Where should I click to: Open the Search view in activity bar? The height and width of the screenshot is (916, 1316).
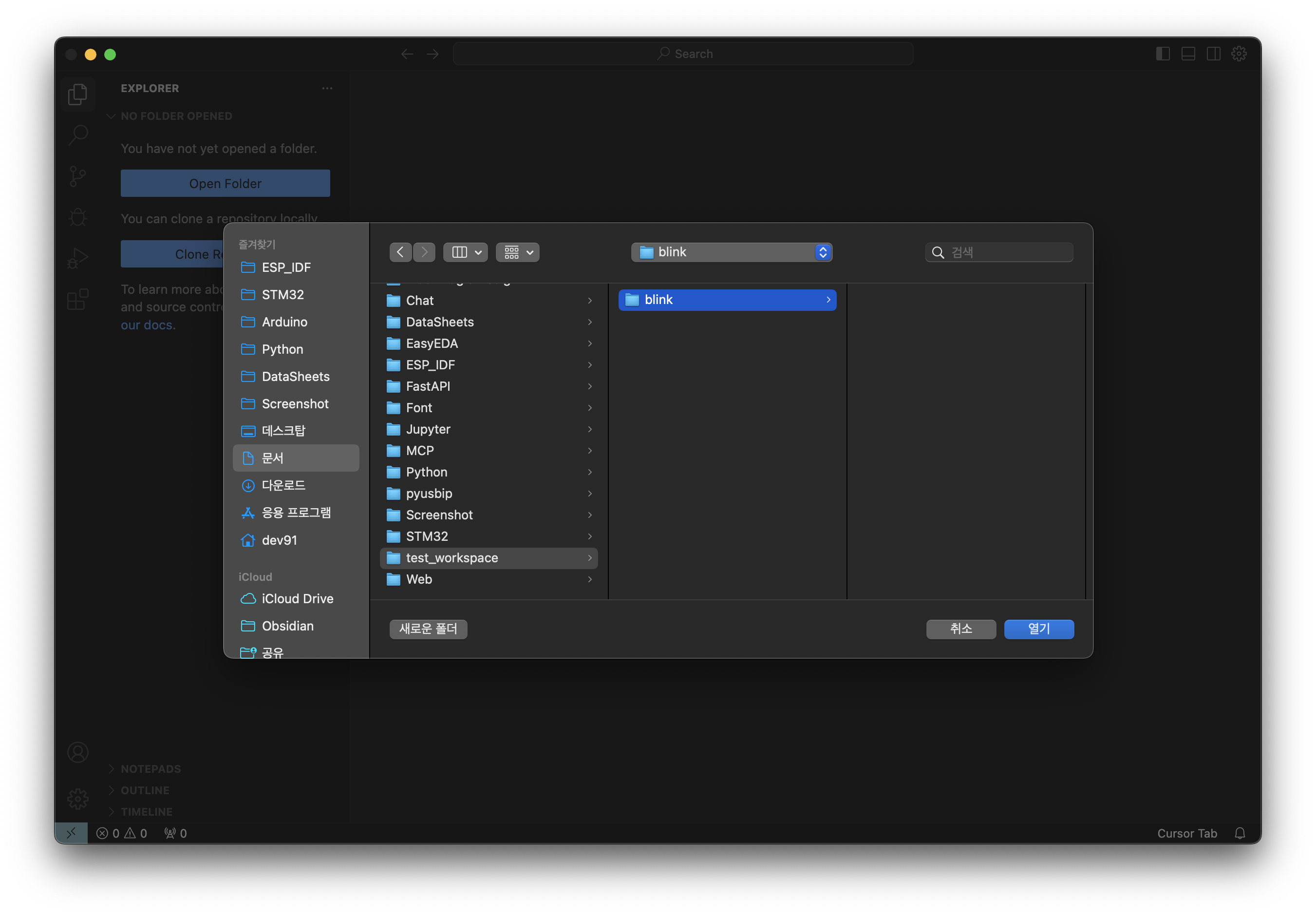[77, 135]
